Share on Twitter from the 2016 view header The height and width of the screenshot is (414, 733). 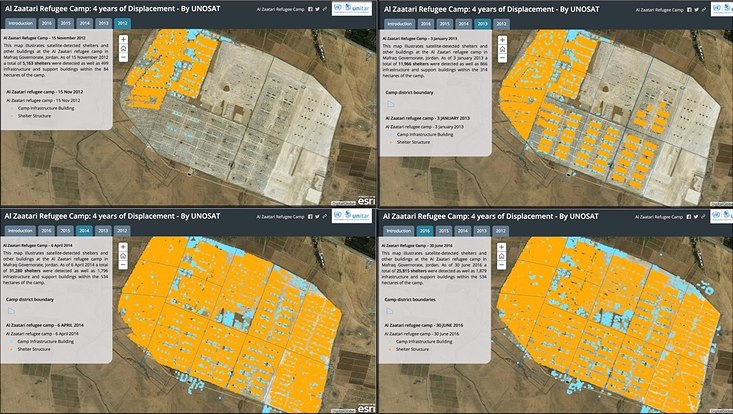(696, 217)
